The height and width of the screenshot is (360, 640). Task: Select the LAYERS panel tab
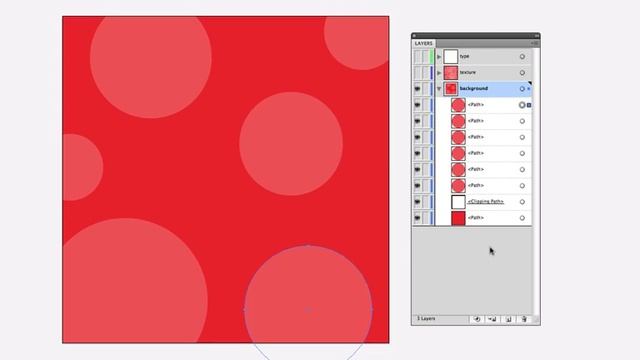(x=424, y=43)
